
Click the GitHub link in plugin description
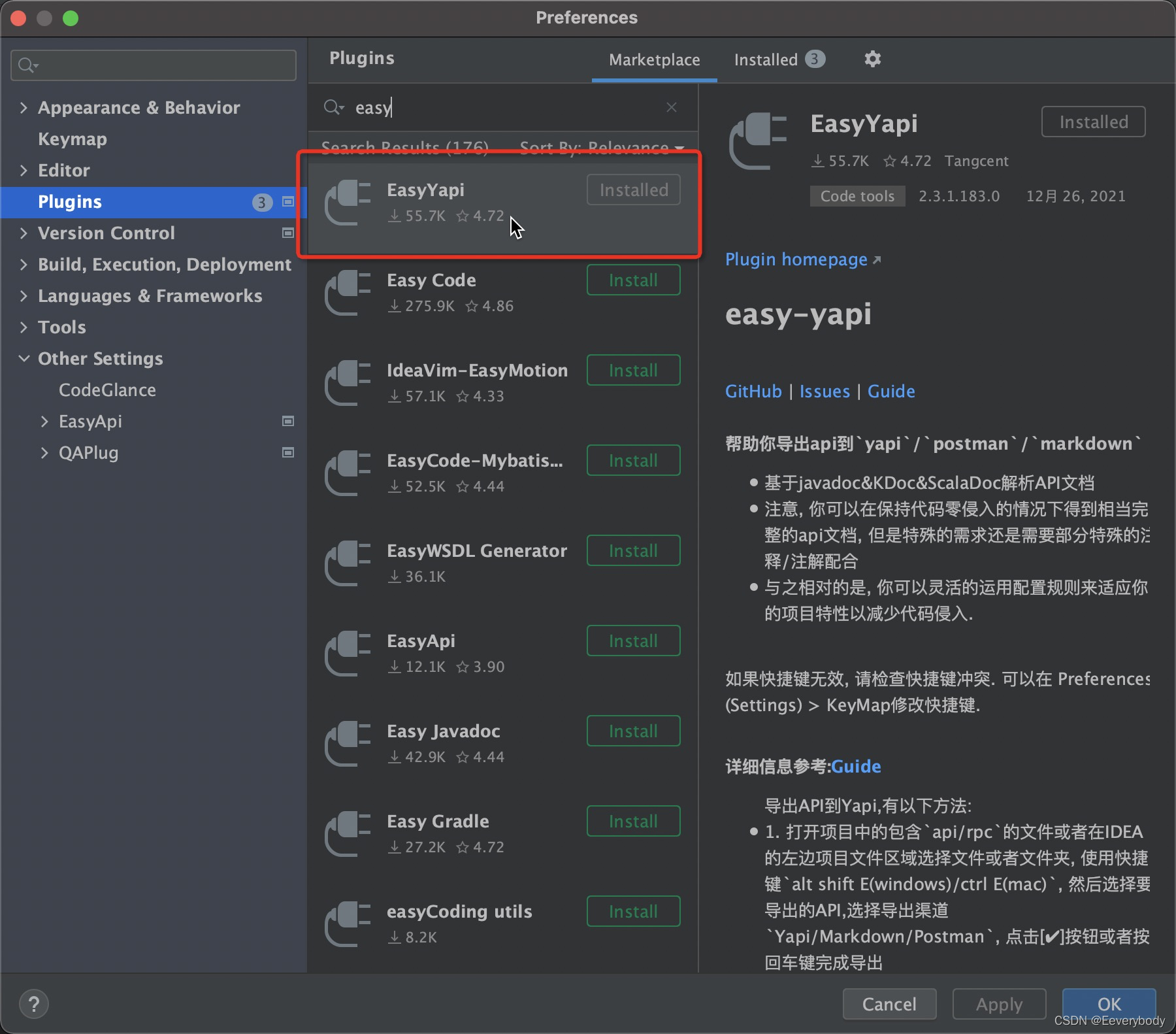pyautogui.click(x=753, y=391)
